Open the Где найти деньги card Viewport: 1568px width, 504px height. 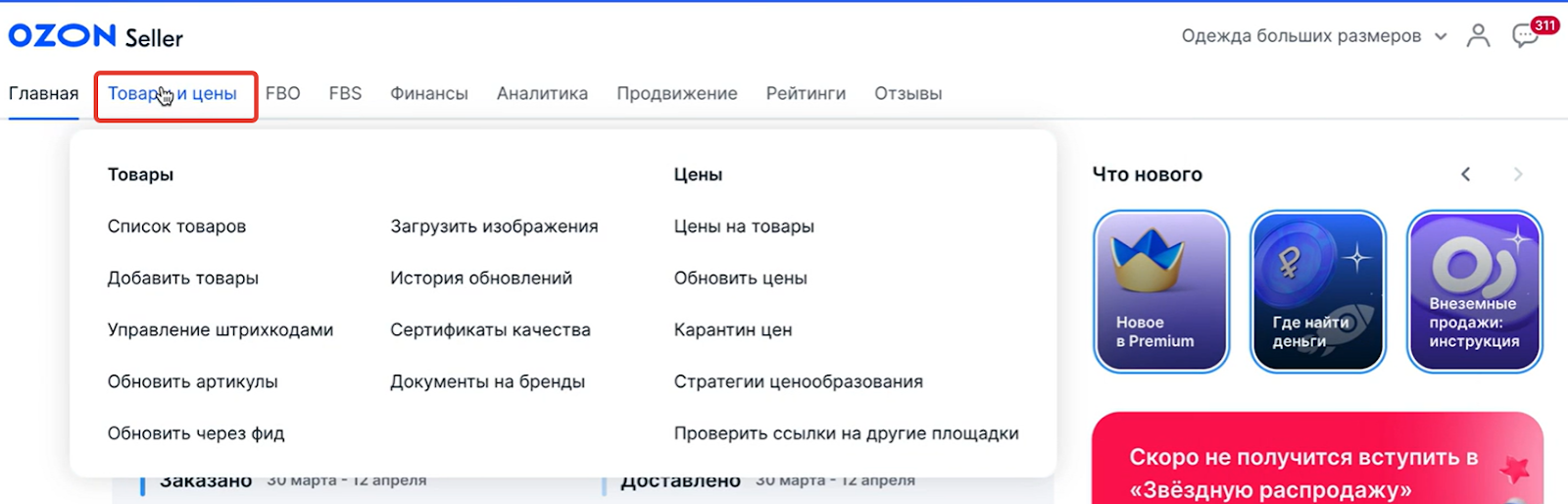[x=1318, y=291]
